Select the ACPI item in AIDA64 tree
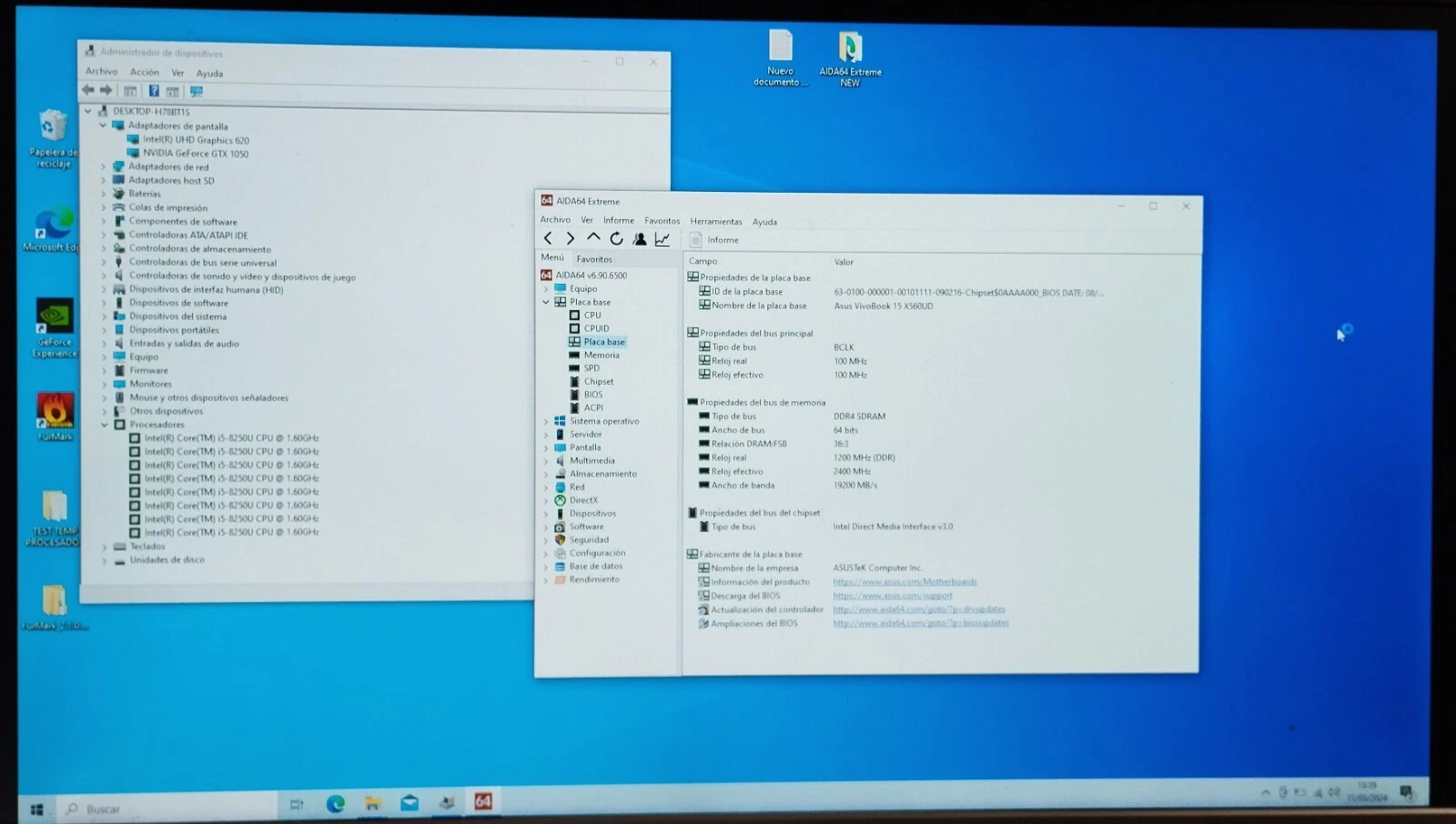This screenshot has height=824, width=1456. tap(593, 408)
